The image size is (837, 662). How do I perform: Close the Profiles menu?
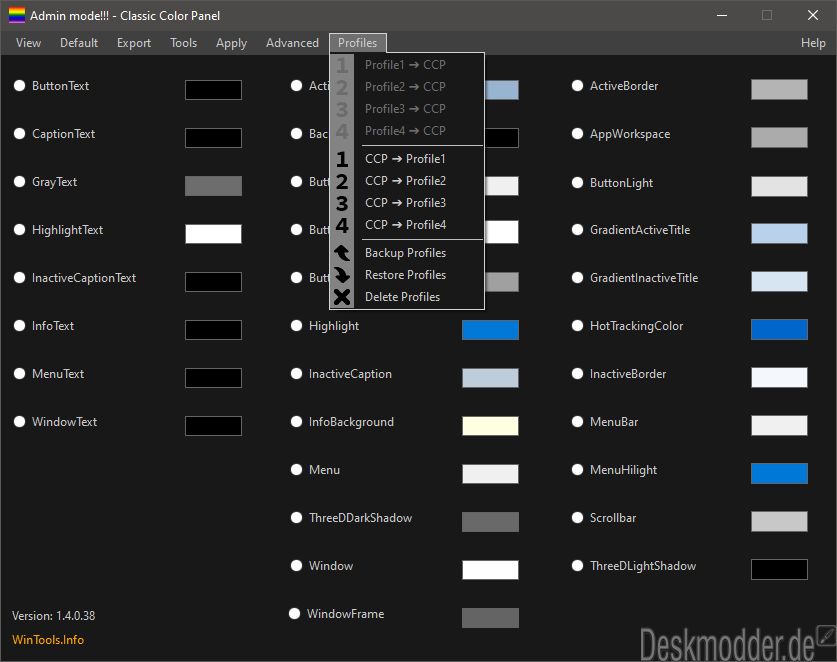(358, 43)
